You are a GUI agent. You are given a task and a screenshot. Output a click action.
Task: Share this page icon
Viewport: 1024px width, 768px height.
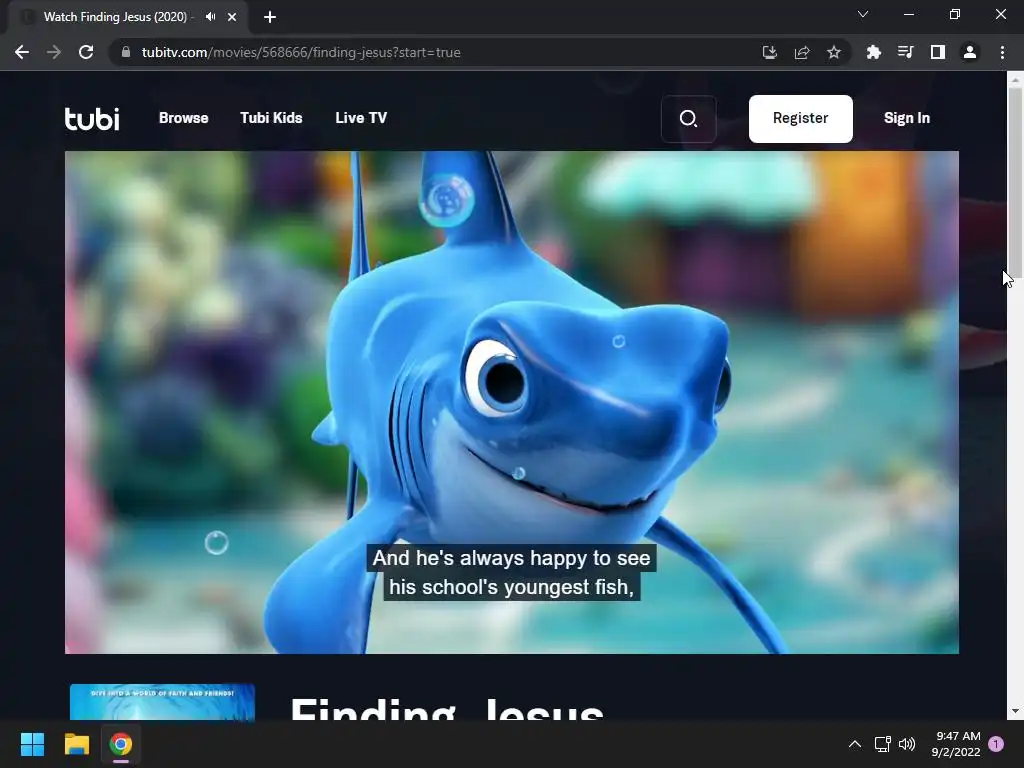click(x=802, y=52)
